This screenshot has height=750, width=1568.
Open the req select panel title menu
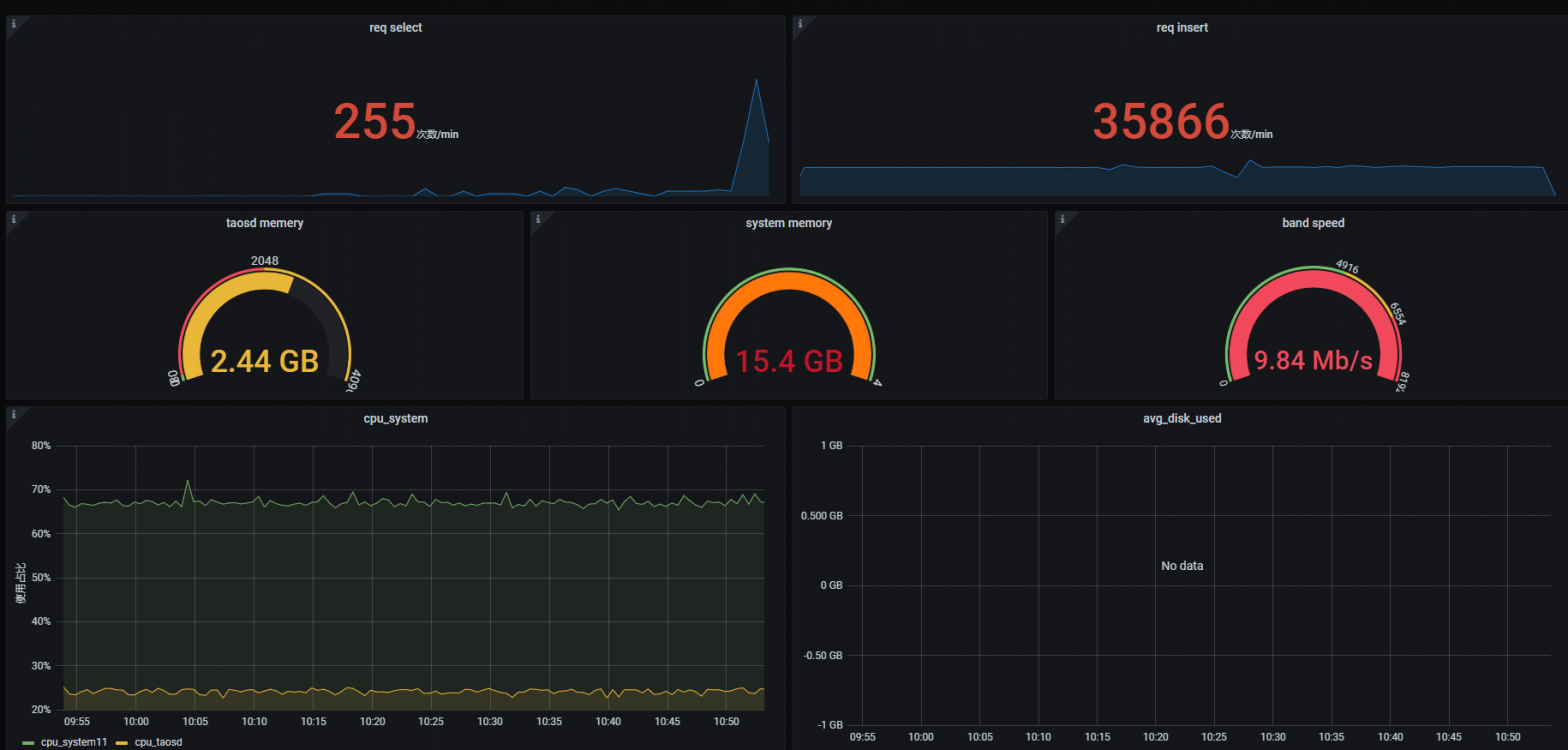tap(395, 28)
